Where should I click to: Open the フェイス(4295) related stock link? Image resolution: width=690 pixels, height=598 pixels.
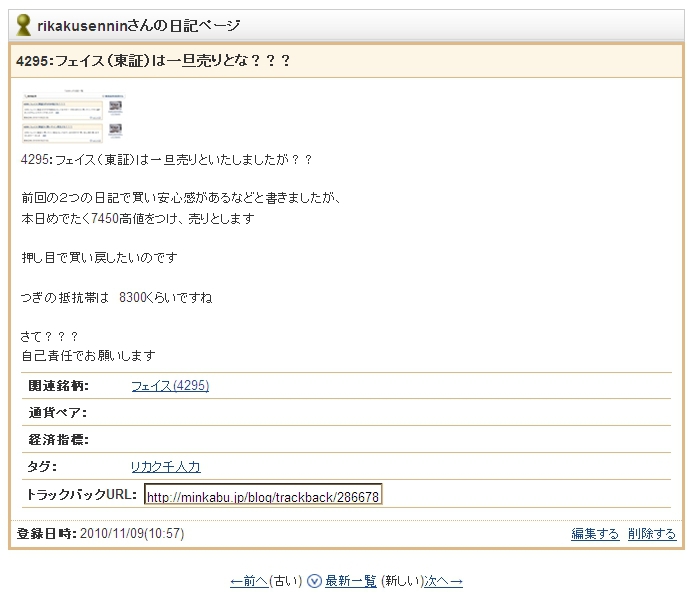coord(170,386)
